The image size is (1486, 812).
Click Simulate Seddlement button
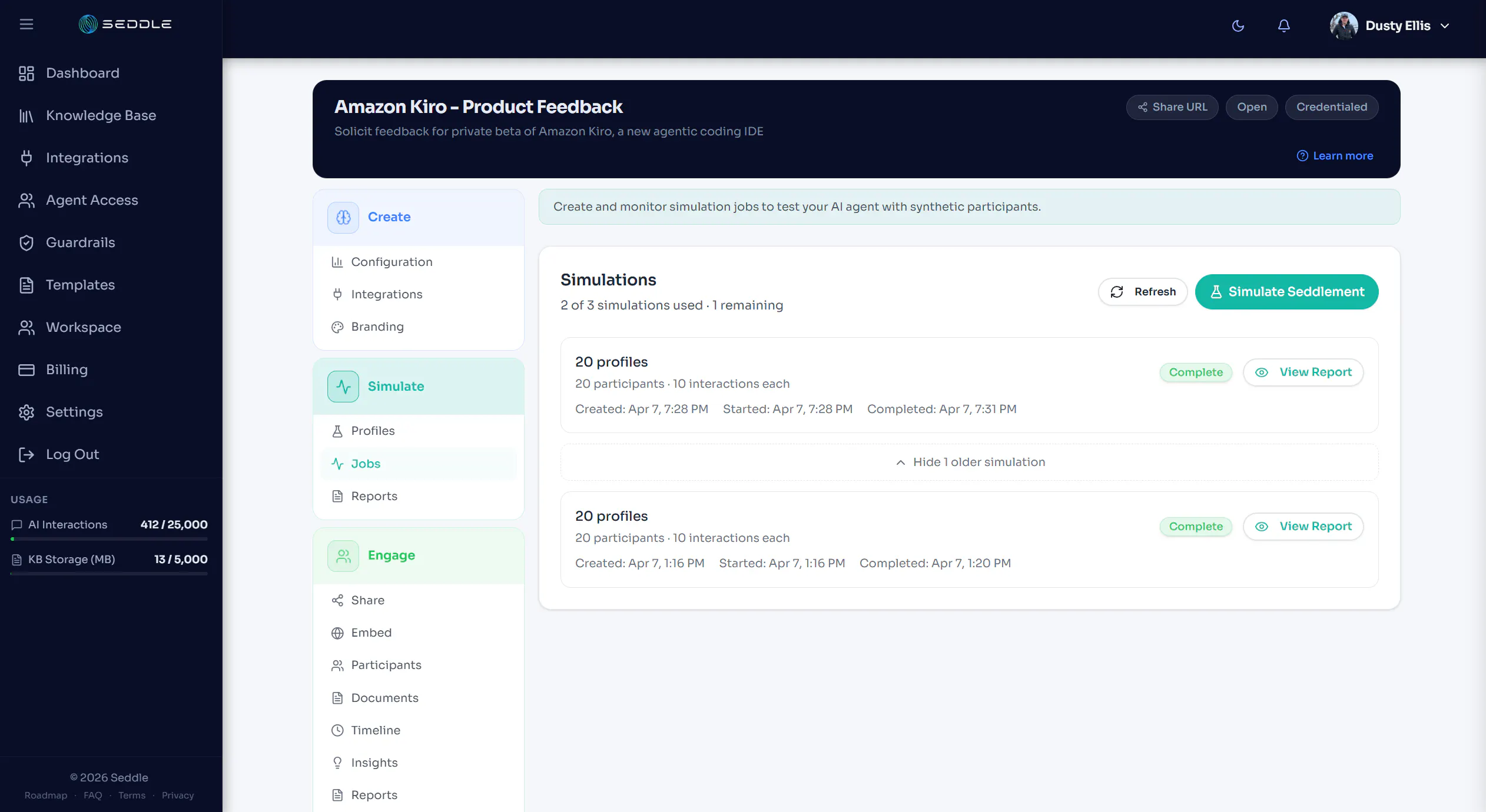1287,292
